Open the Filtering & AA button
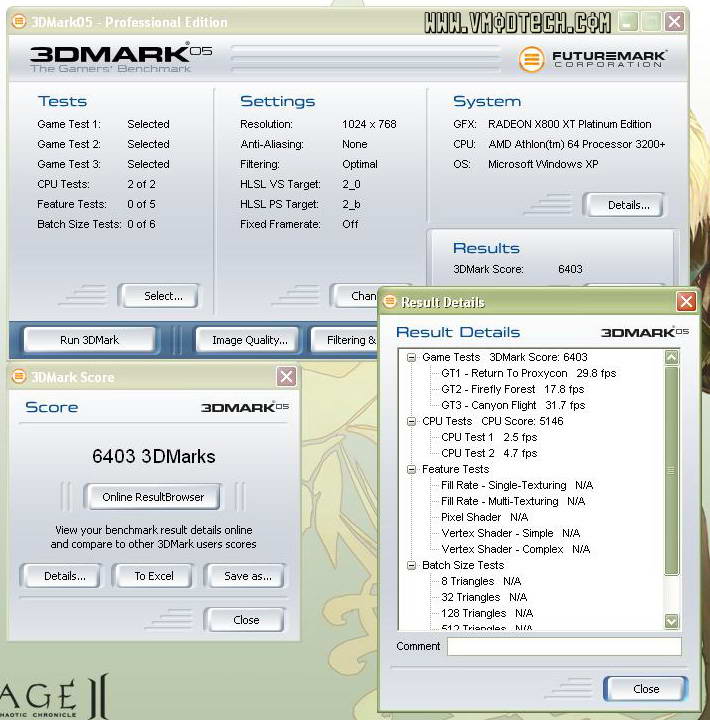Image resolution: width=710 pixels, height=720 pixels. point(345,340)
